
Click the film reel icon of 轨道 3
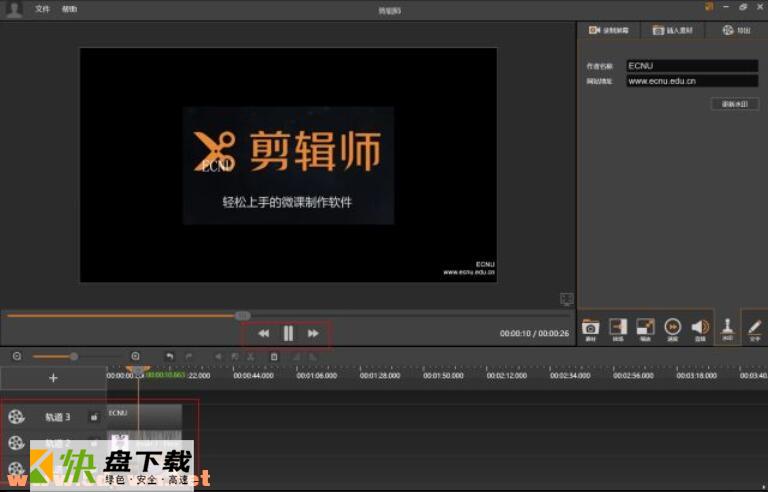click(16, 417)
